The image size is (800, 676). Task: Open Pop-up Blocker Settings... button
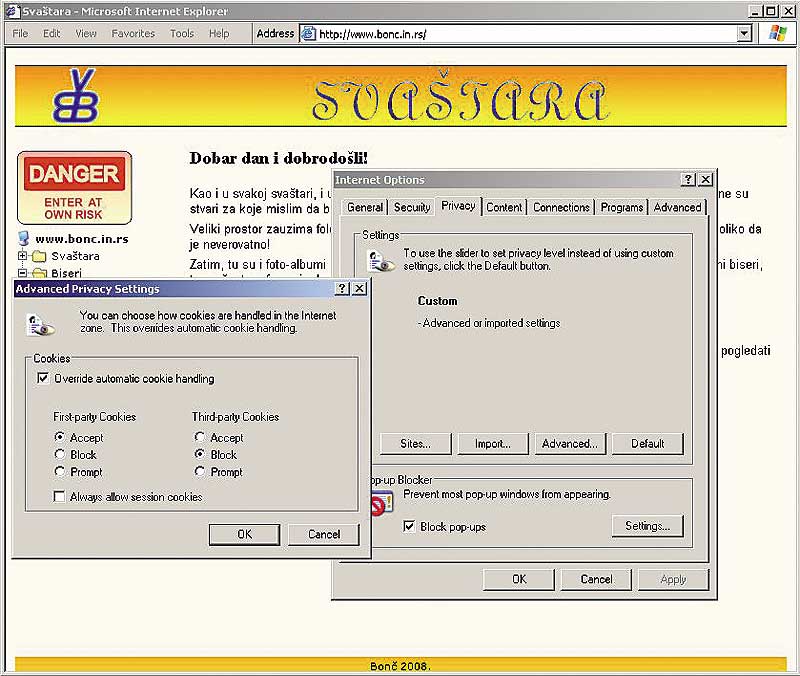pyautogui.click(x=647, y=526)
